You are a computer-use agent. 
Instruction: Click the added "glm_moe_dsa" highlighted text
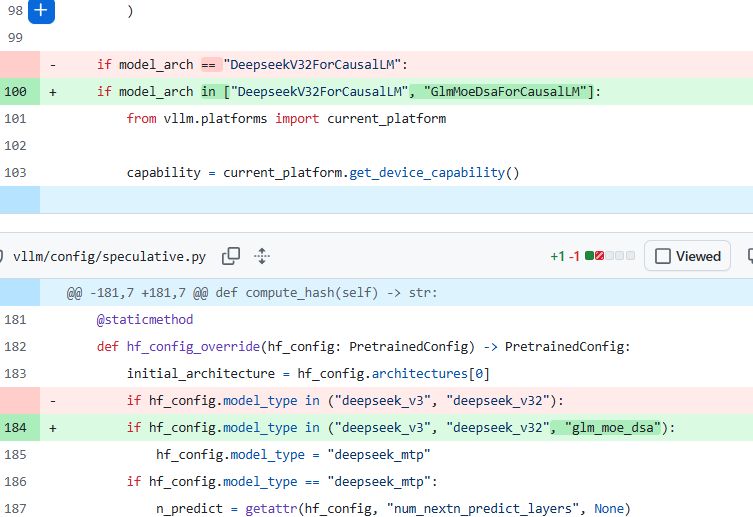[x=609, y=428]
